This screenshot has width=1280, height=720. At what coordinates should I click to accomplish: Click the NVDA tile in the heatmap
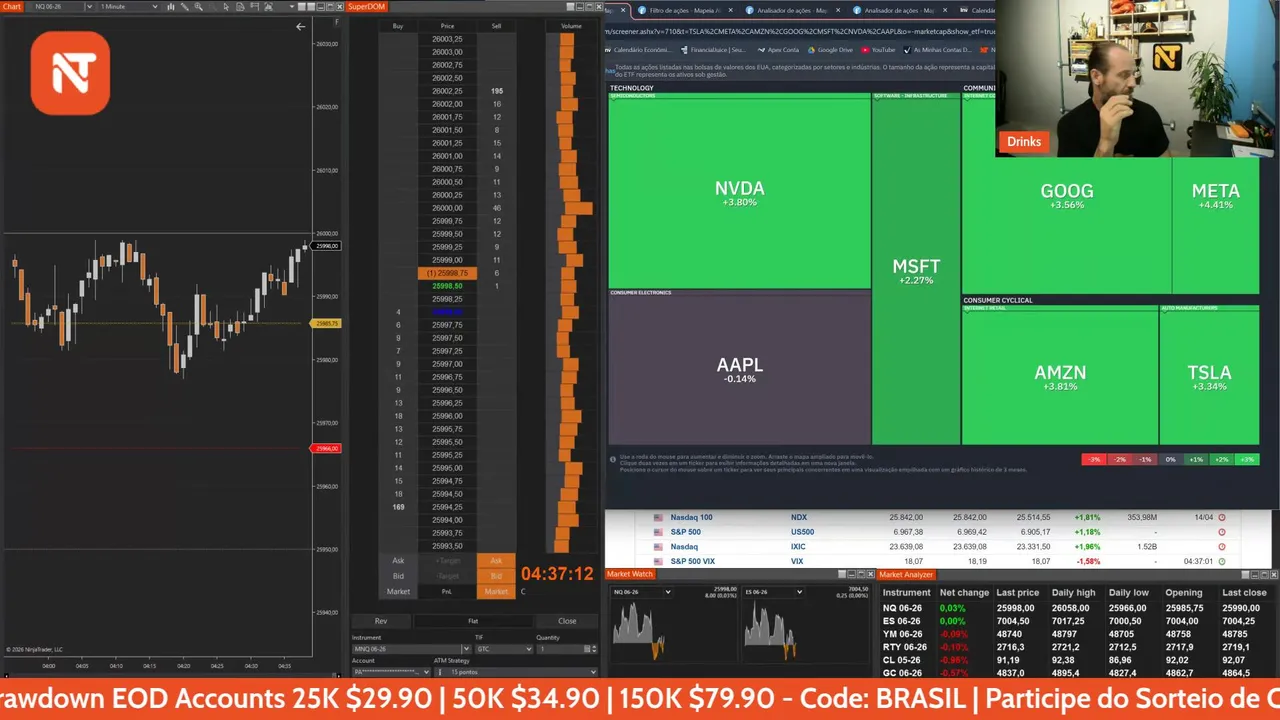coord(739,193)
